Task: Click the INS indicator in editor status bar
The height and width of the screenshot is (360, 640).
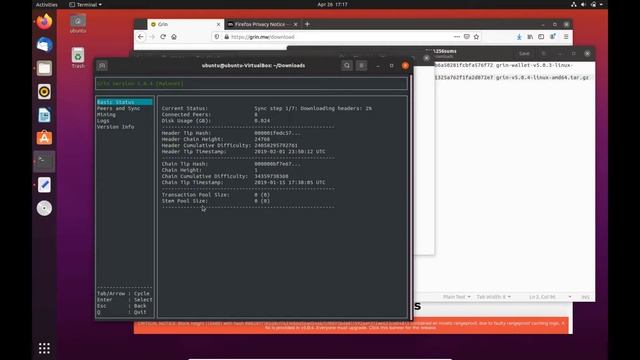Action: [585, 297]
